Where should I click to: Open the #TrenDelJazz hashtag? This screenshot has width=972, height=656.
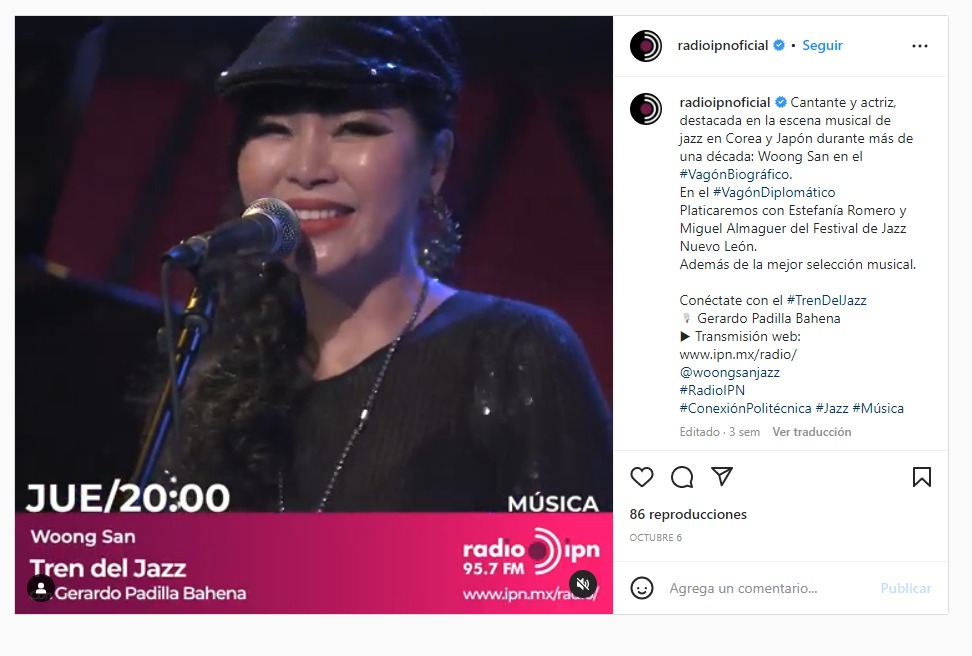pos(826,300)
